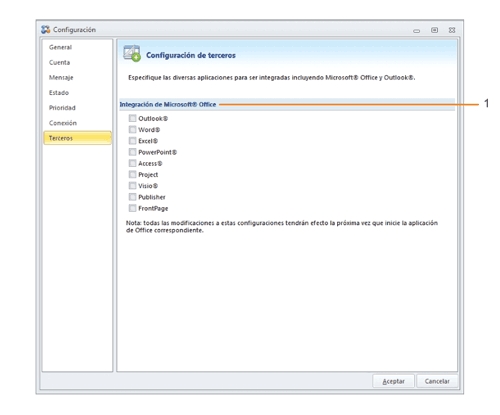Toggle the Excel integration checkbox
Viewport: 500px width, 415px height.
(133, 141)
